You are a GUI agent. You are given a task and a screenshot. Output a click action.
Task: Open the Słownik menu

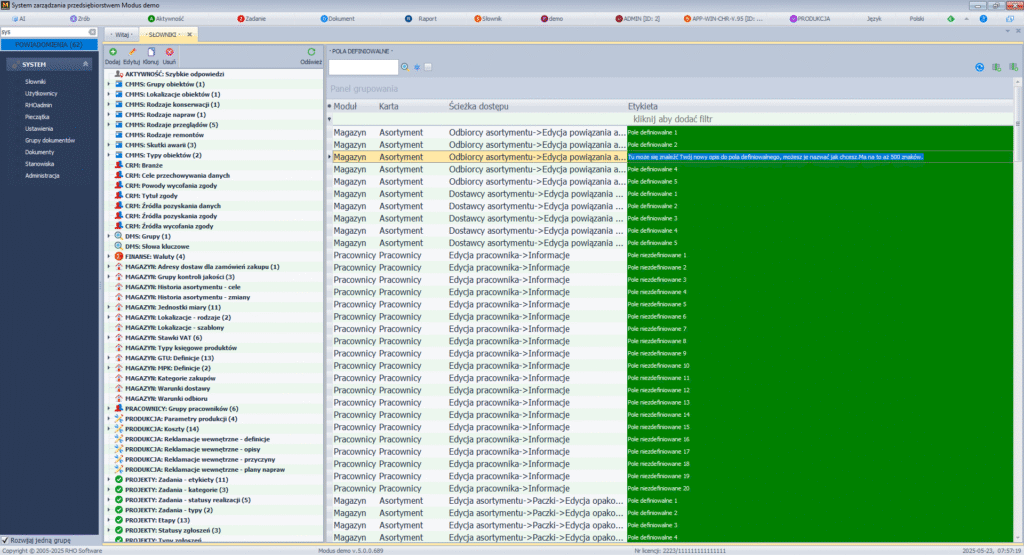pos(488,19)
